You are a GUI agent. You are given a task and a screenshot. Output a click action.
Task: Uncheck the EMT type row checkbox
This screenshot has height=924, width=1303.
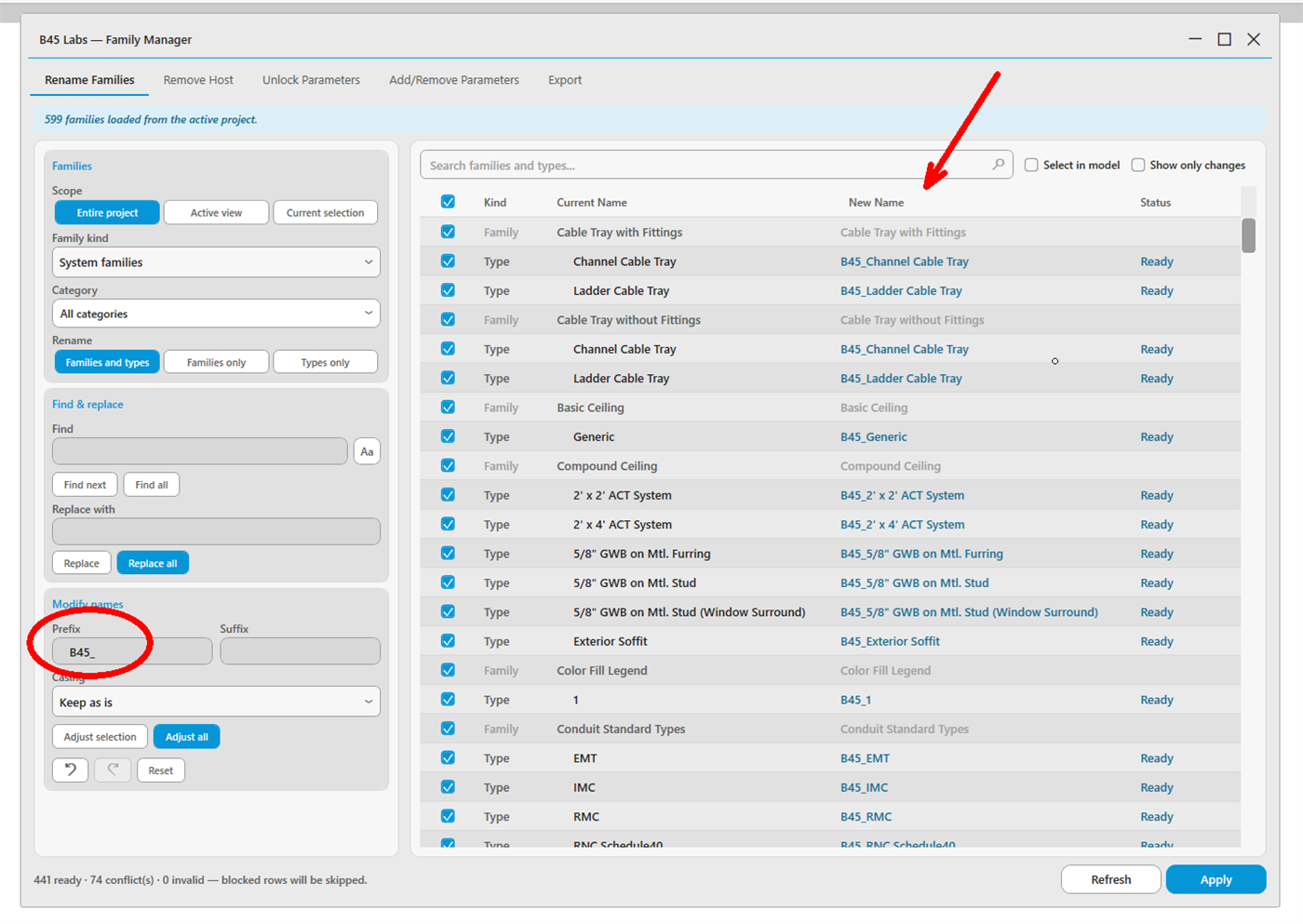coord(448,757)
